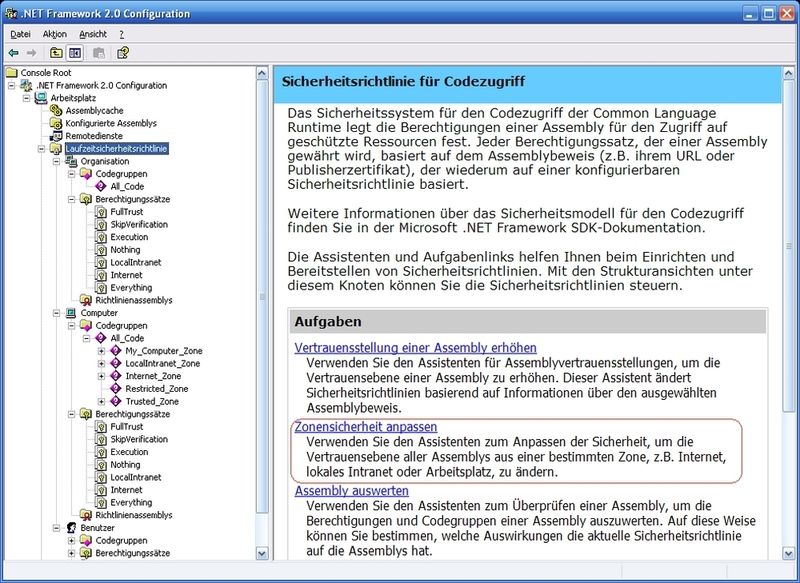Expand Codegruppen under Benutzer
800x583 pixels.
point(71,541)
